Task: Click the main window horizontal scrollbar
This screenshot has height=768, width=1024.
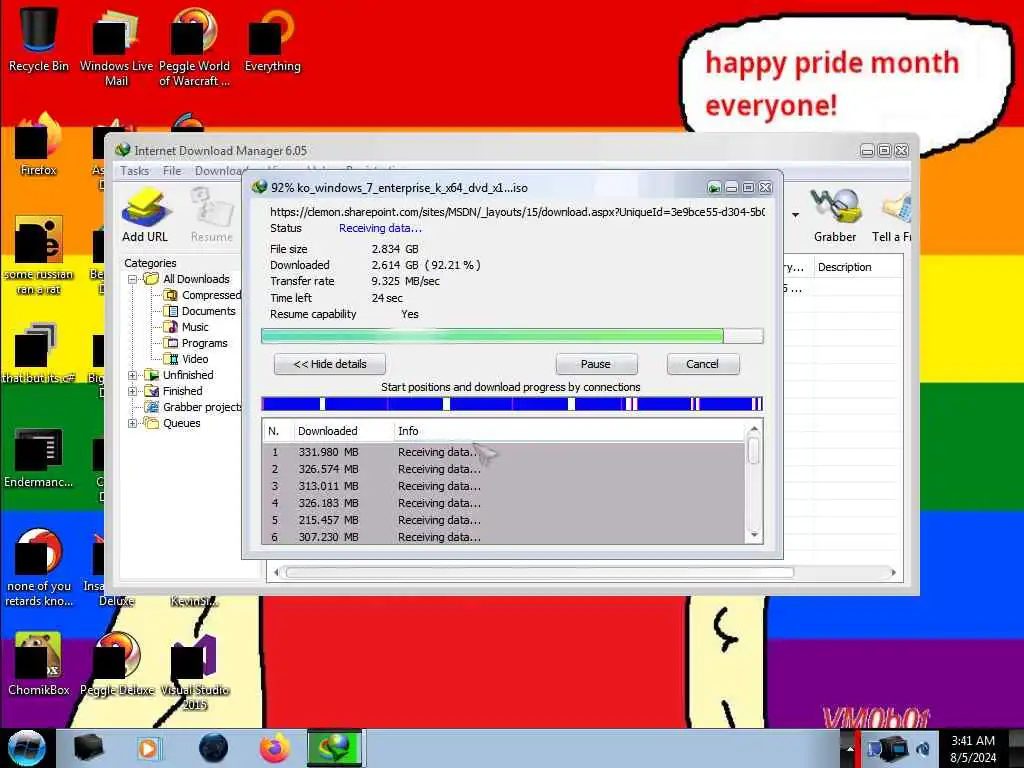Action: [x=540, y=573]
